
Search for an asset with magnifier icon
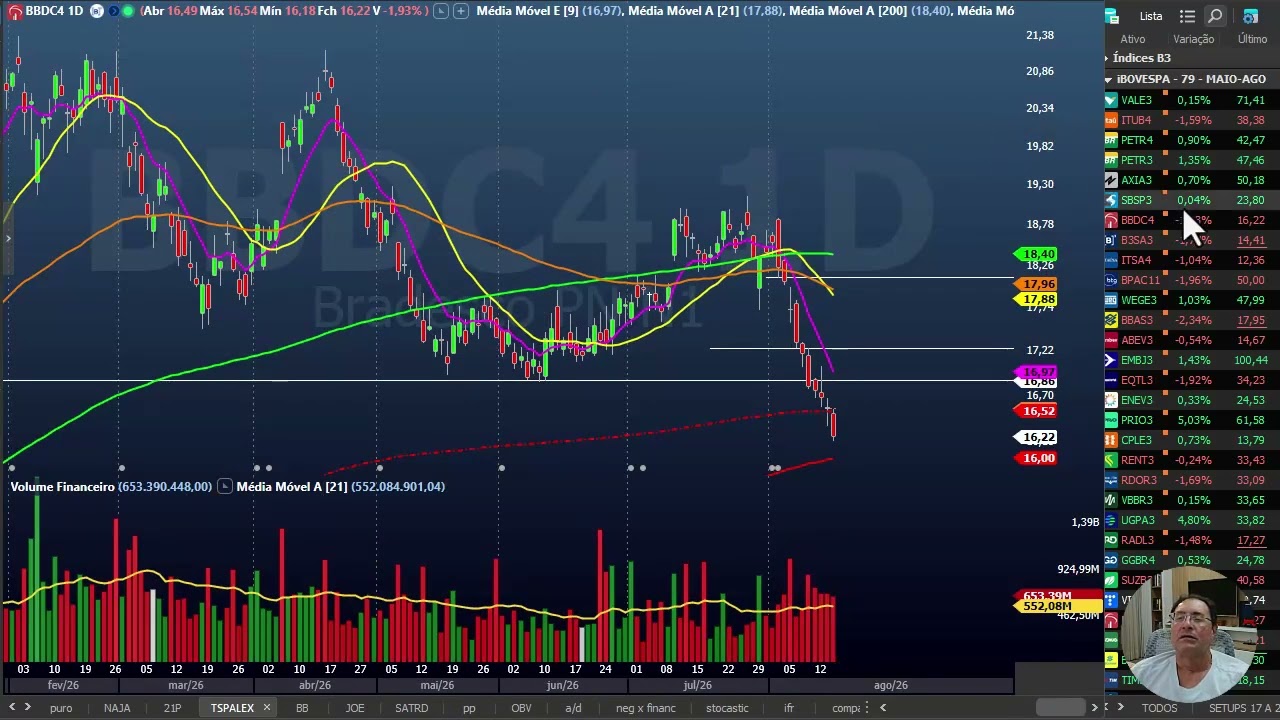1215,16
